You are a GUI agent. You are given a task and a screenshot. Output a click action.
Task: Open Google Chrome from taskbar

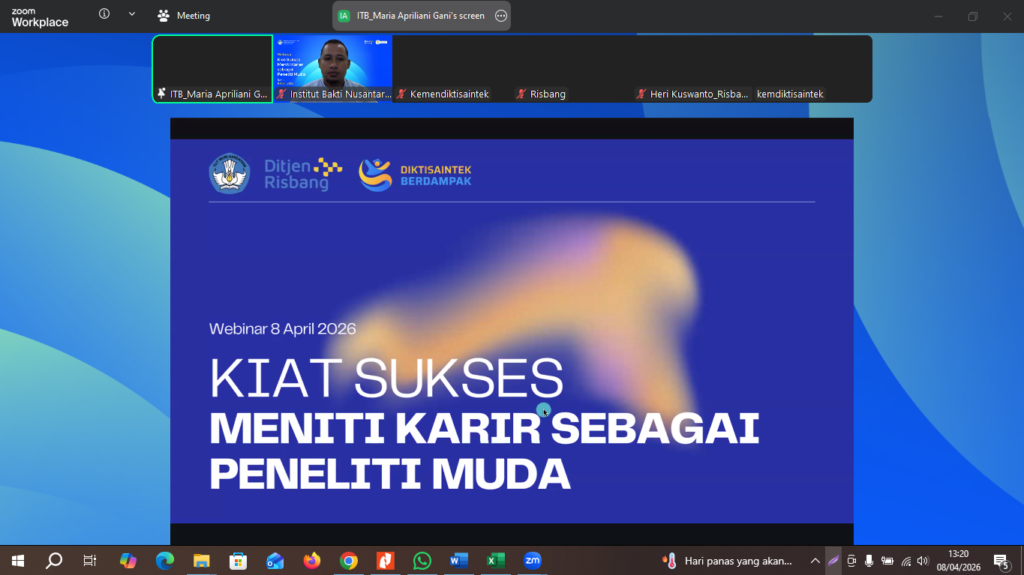[348, 560]
